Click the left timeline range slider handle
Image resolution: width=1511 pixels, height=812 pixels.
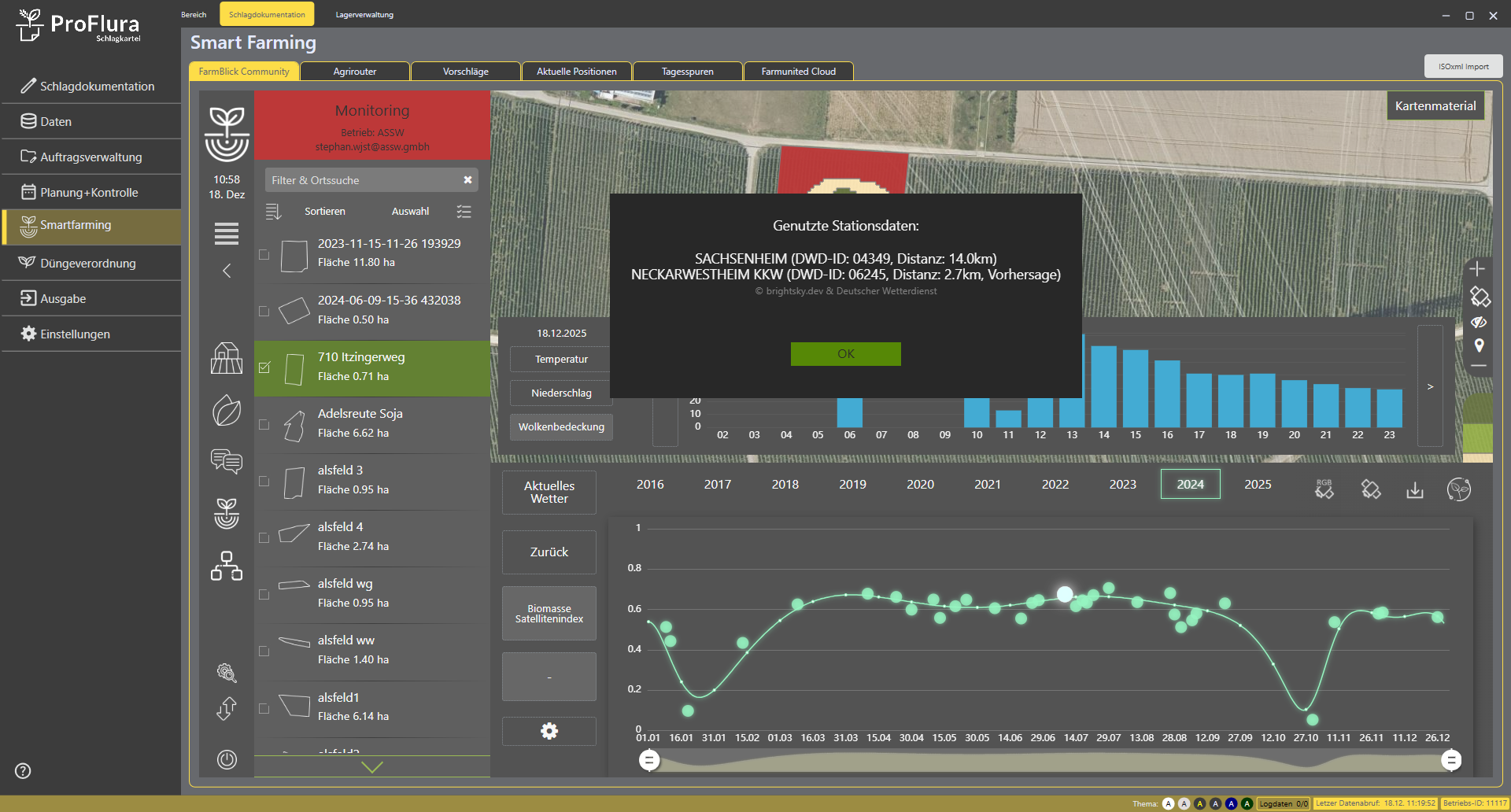649,760
